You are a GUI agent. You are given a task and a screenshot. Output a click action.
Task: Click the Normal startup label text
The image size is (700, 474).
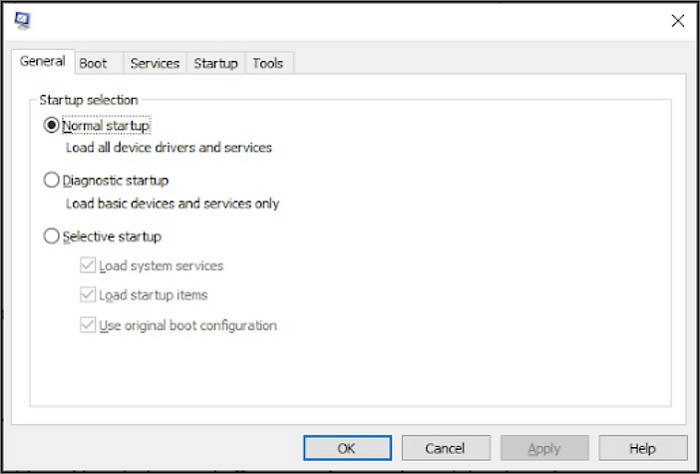pos(106,126)
